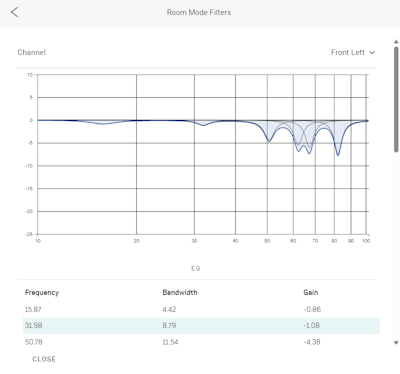Viewport: 400px width, 374px height.
Task: Click the gain value -4.38
Action: coord(312,342)
